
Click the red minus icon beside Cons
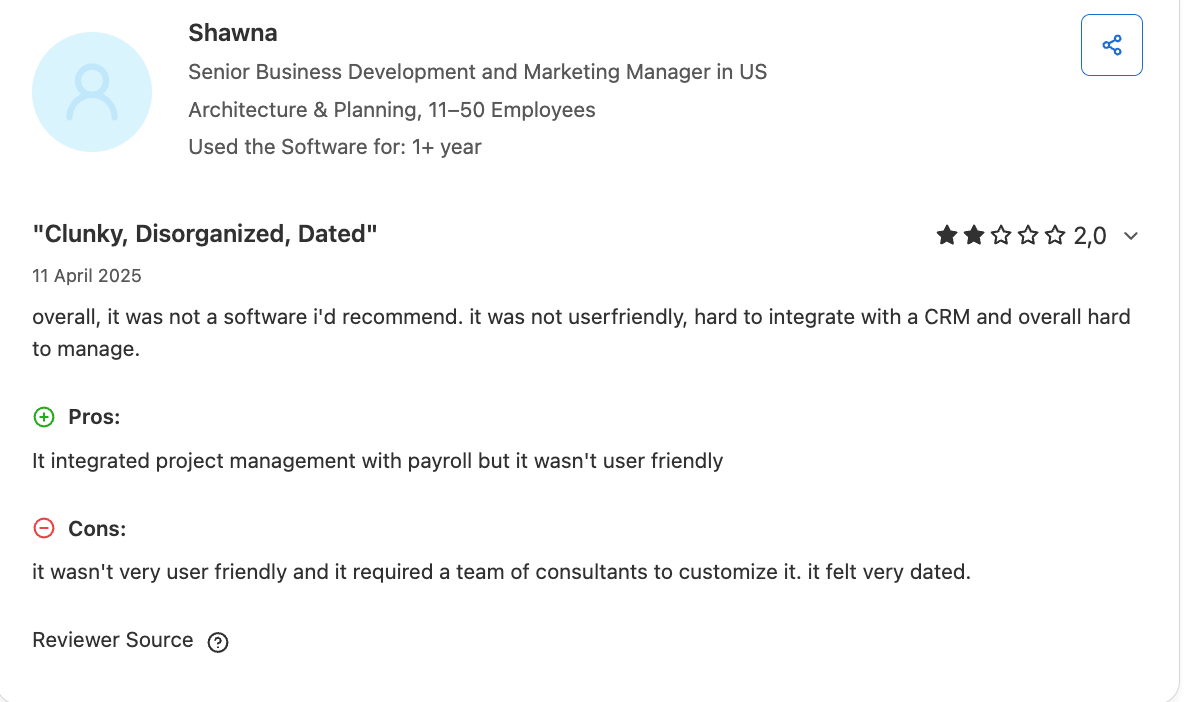[43, 528]
